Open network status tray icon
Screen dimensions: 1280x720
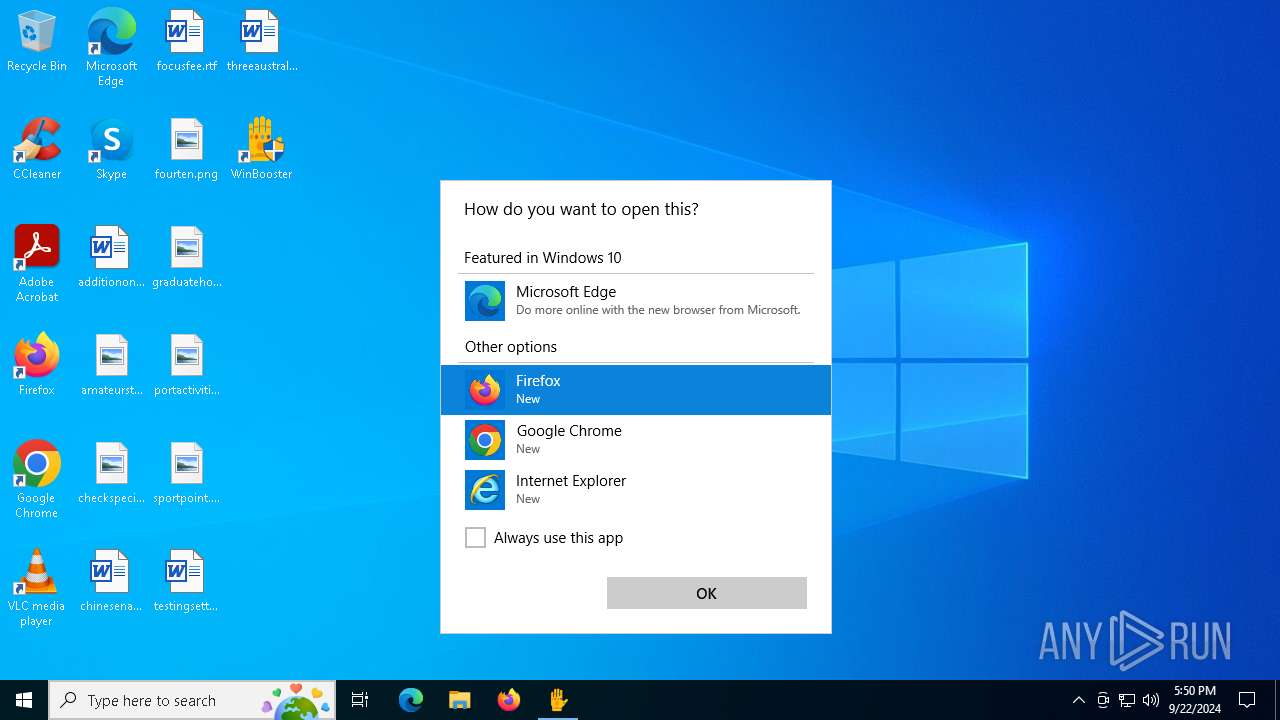(x=1127, y=700)
